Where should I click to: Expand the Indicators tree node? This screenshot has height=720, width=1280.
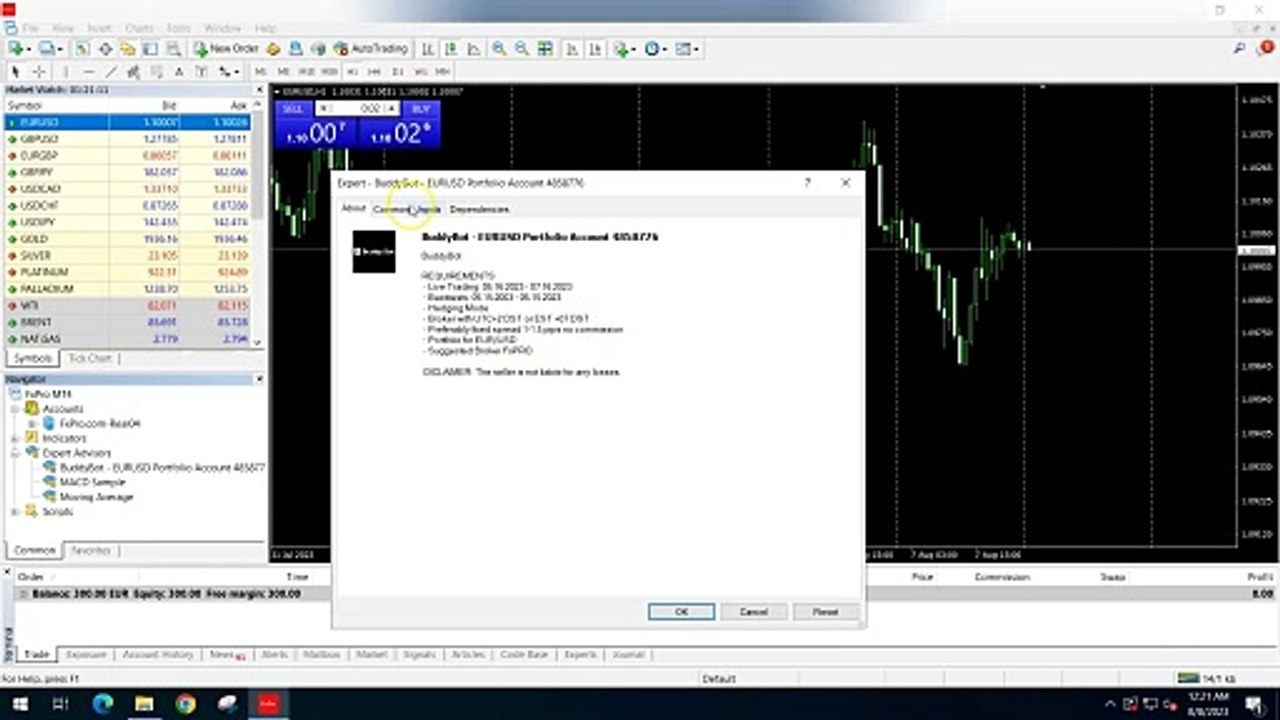click(16, 438)
